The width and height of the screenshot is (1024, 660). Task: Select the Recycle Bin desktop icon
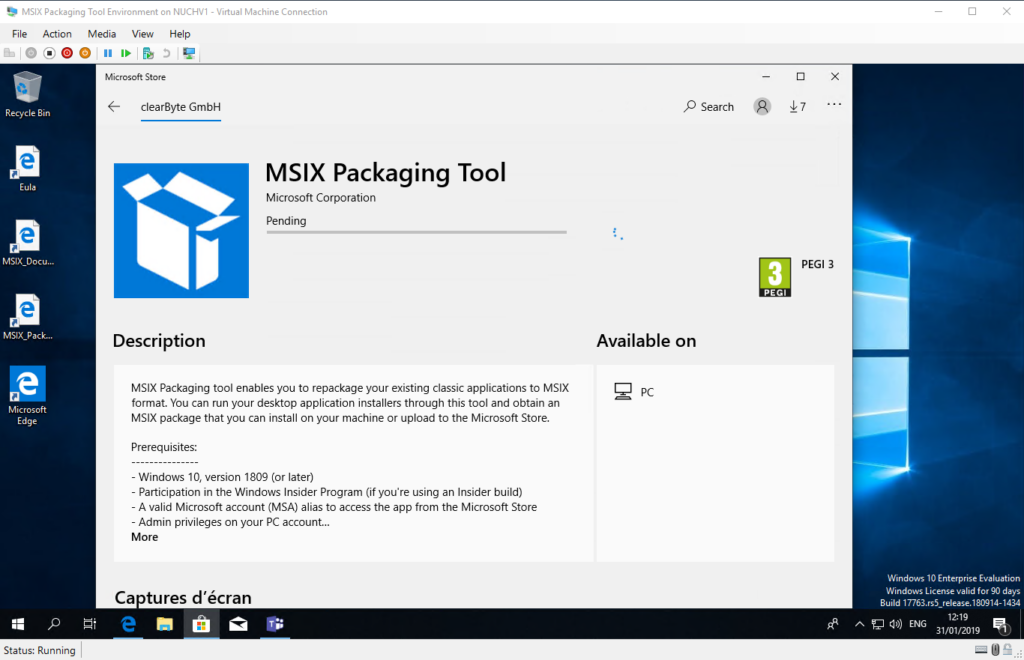[27, 95]
